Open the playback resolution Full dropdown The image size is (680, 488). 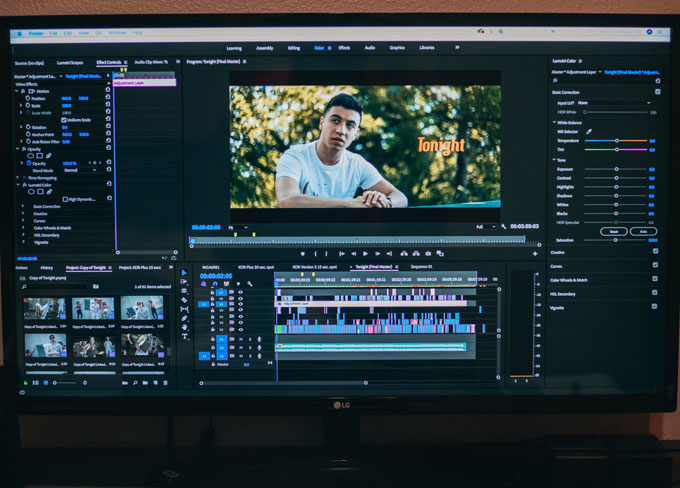pos(485,227)
